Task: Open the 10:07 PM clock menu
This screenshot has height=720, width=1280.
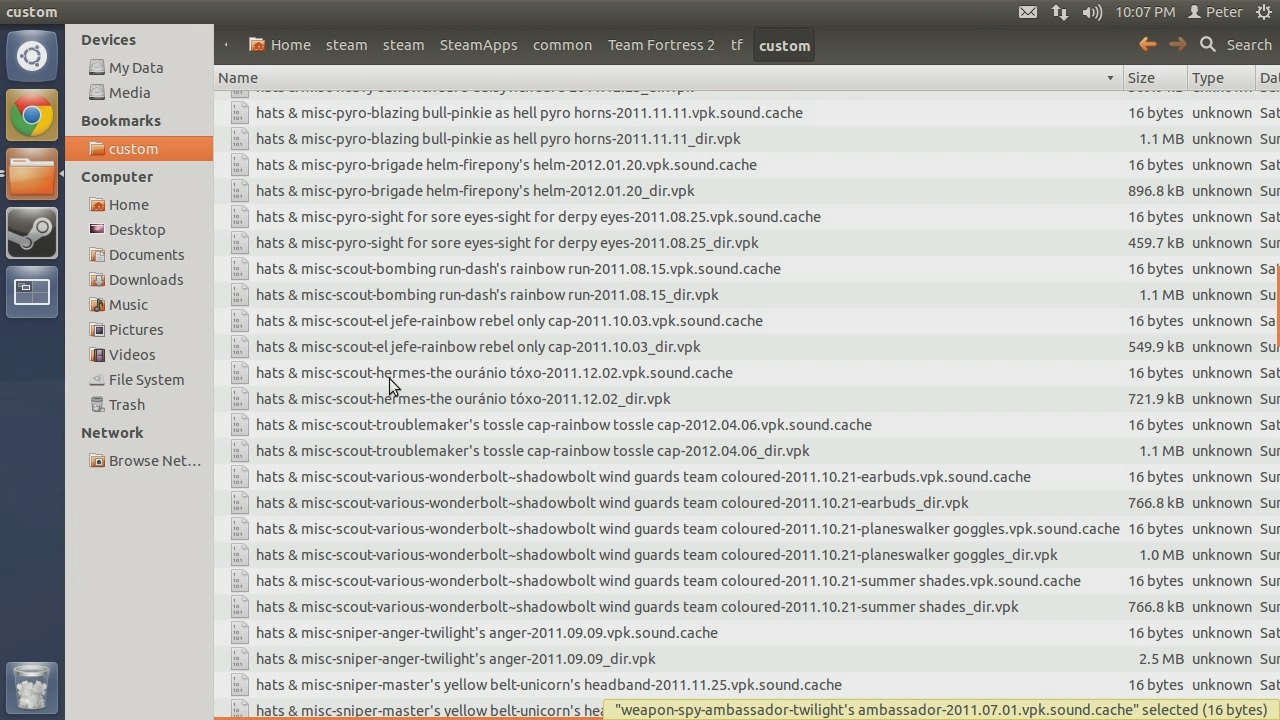Action: pos(1145,12)
